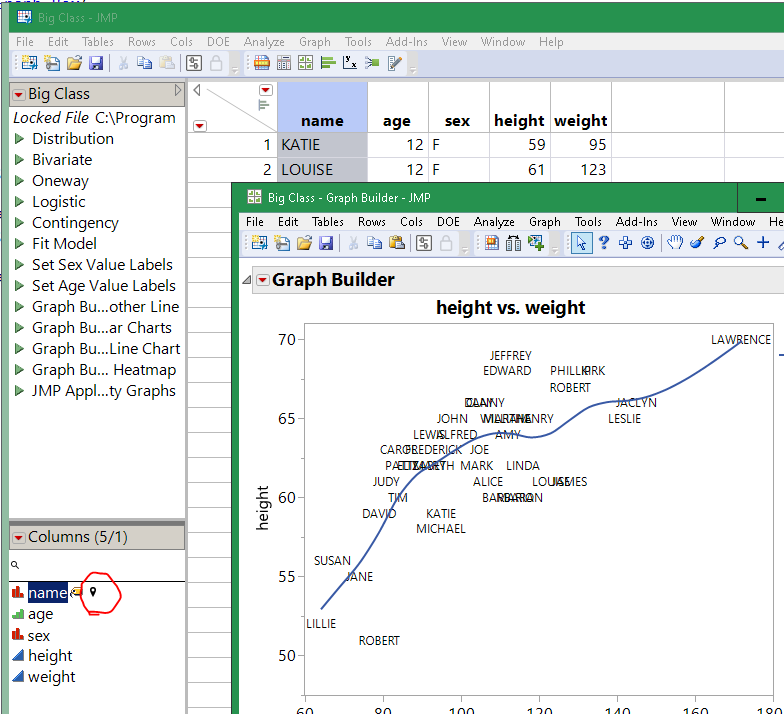The height and width of the screenshot is (714, 784).
Task: Open the Columns panel red triangle menu
Action: pyautogui.click(x=18, y=537)
